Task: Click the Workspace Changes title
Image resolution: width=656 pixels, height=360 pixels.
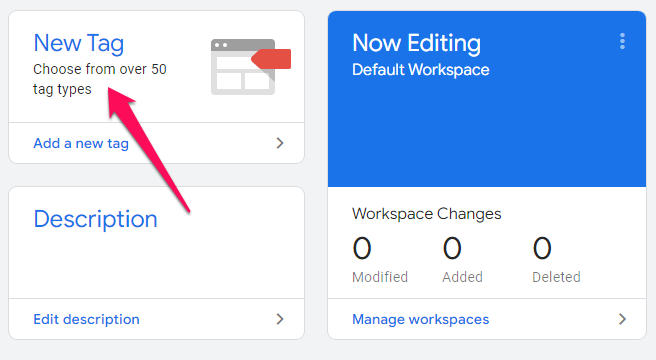Action: point(426,213)
